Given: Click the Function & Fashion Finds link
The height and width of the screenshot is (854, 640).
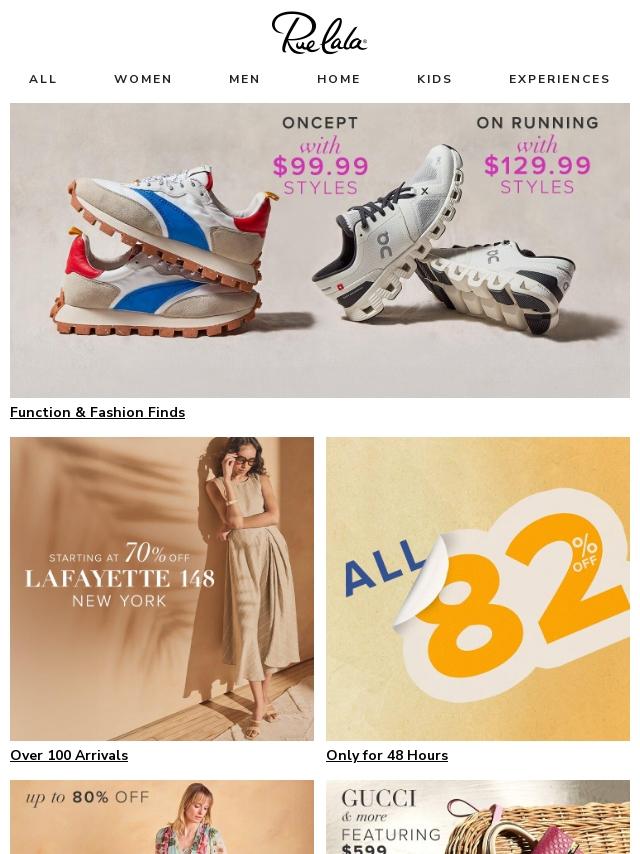Looking at the screenshot, I should click(97, 412).
